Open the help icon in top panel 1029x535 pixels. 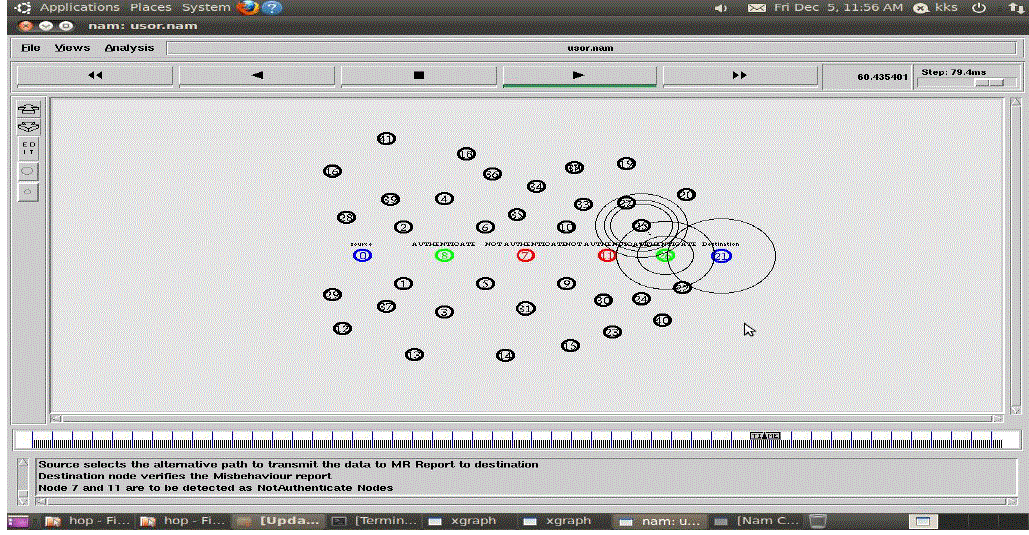pos(272,8)
